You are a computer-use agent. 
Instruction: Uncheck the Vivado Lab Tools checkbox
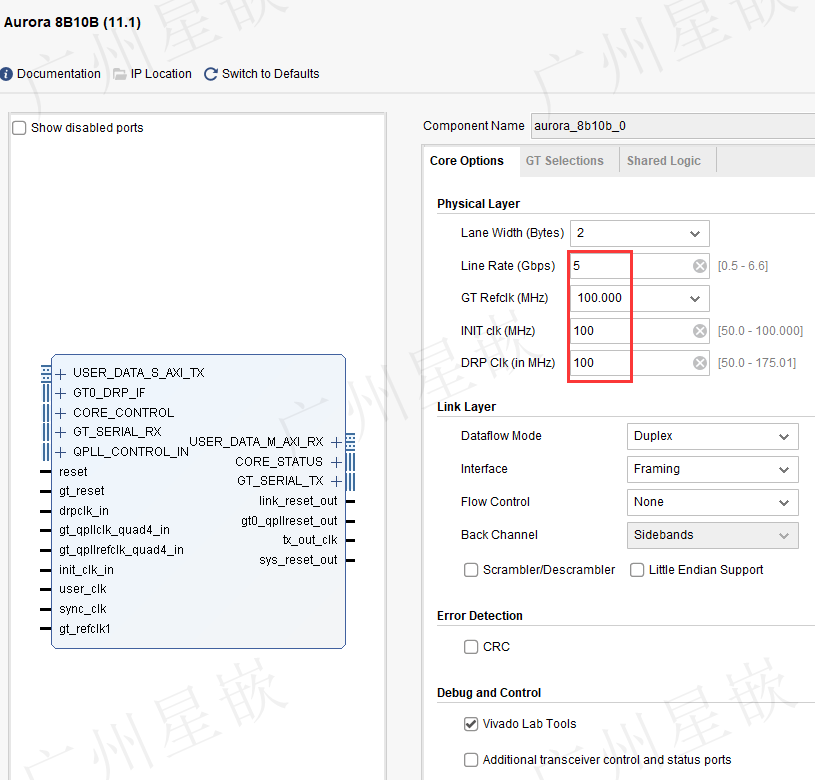click(471, 724)
